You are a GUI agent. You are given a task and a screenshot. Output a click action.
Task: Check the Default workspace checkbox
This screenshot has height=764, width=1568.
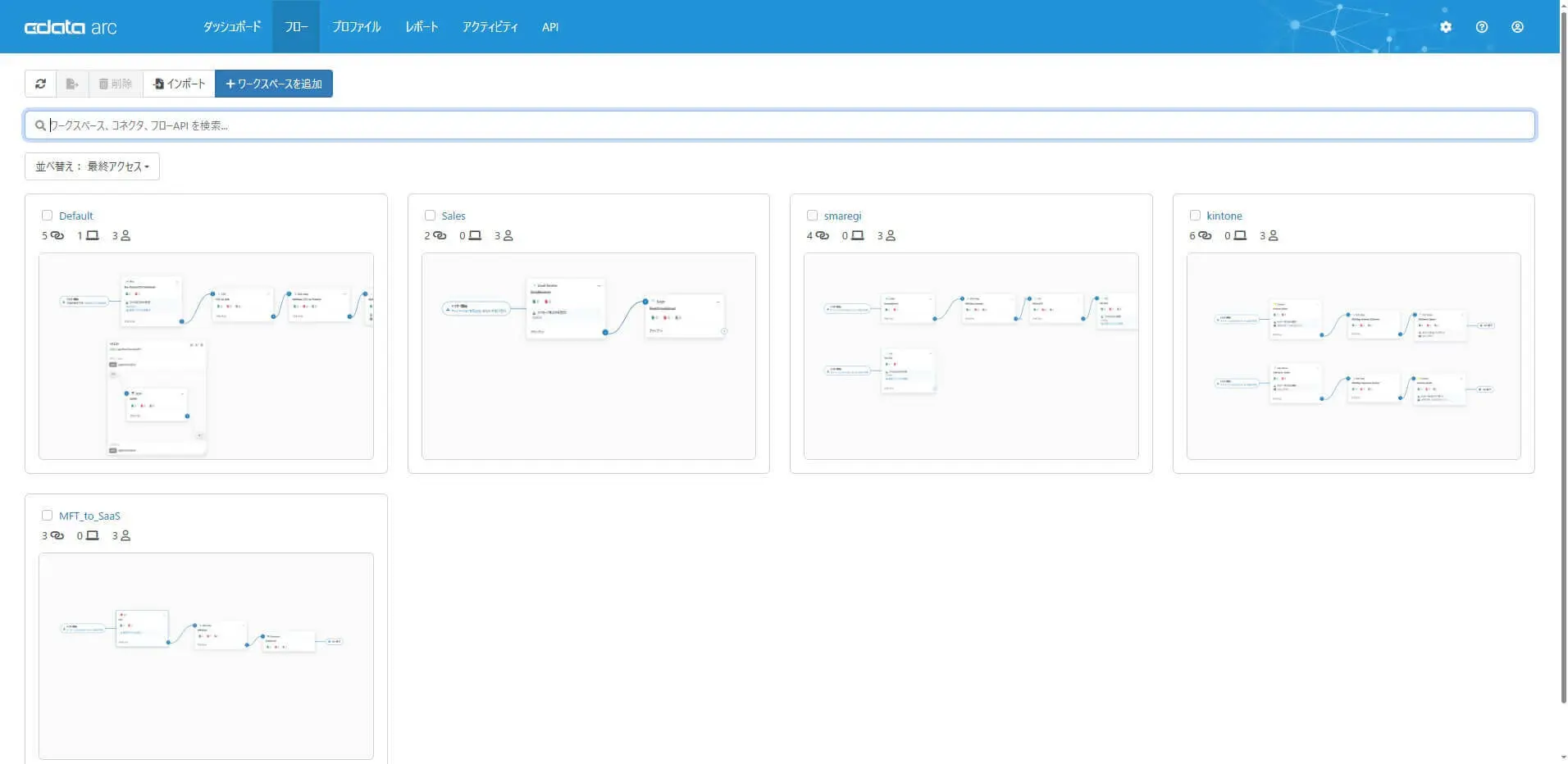(47, 216)
